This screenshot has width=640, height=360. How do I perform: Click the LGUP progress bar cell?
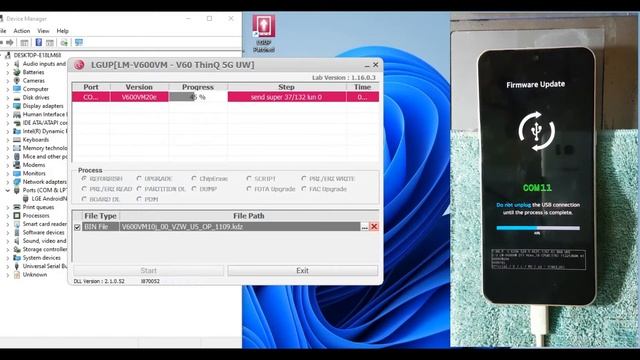click(198, 97)
